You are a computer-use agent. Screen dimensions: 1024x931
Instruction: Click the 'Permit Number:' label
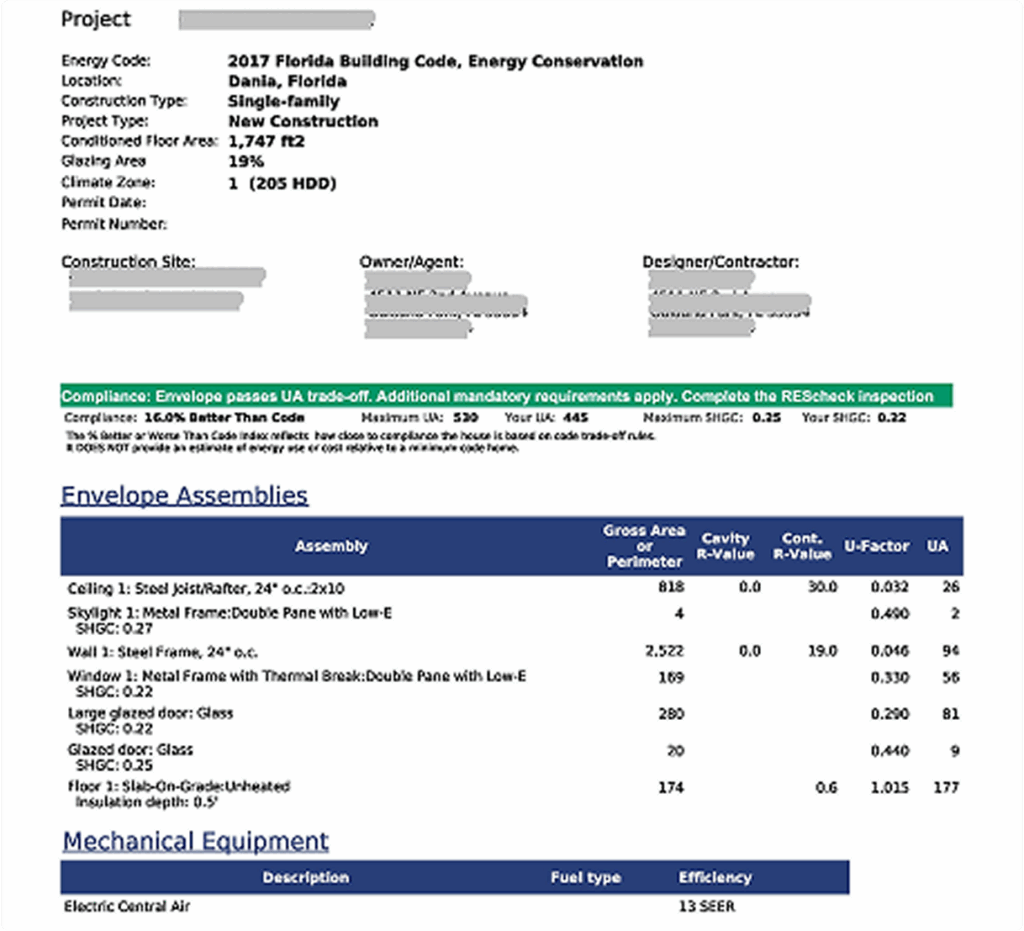pos(114,224)
